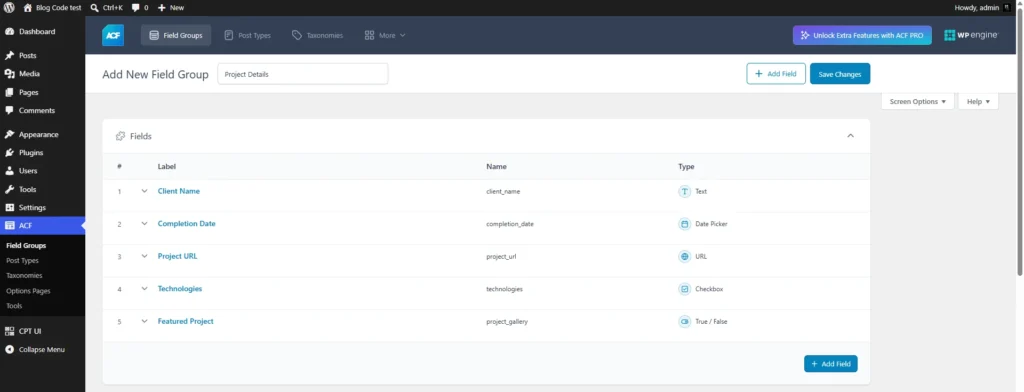Open the More dropdown in ACF header

tap(385, 35)
